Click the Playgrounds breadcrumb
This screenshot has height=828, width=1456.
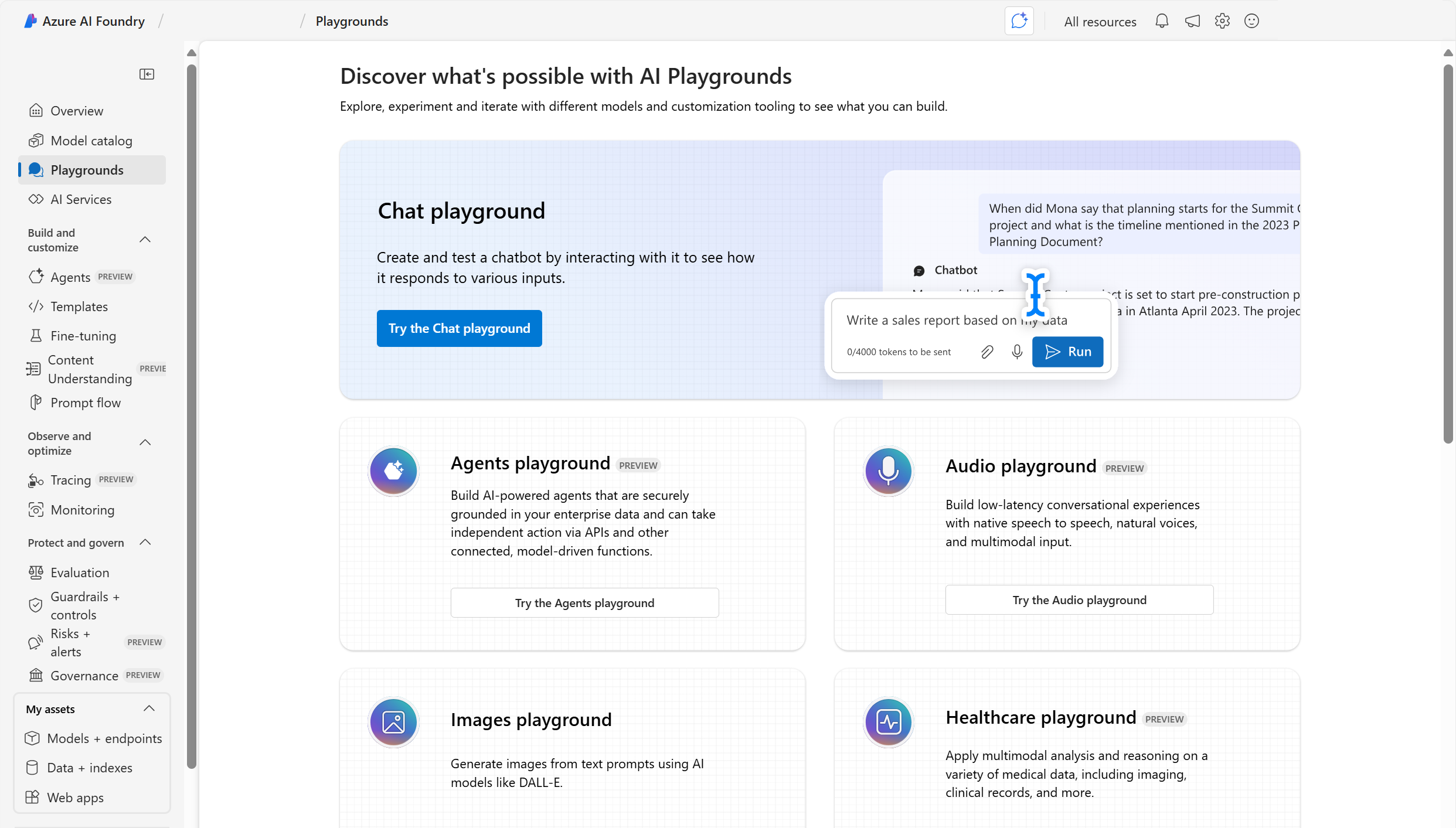(x=352, y=21)
